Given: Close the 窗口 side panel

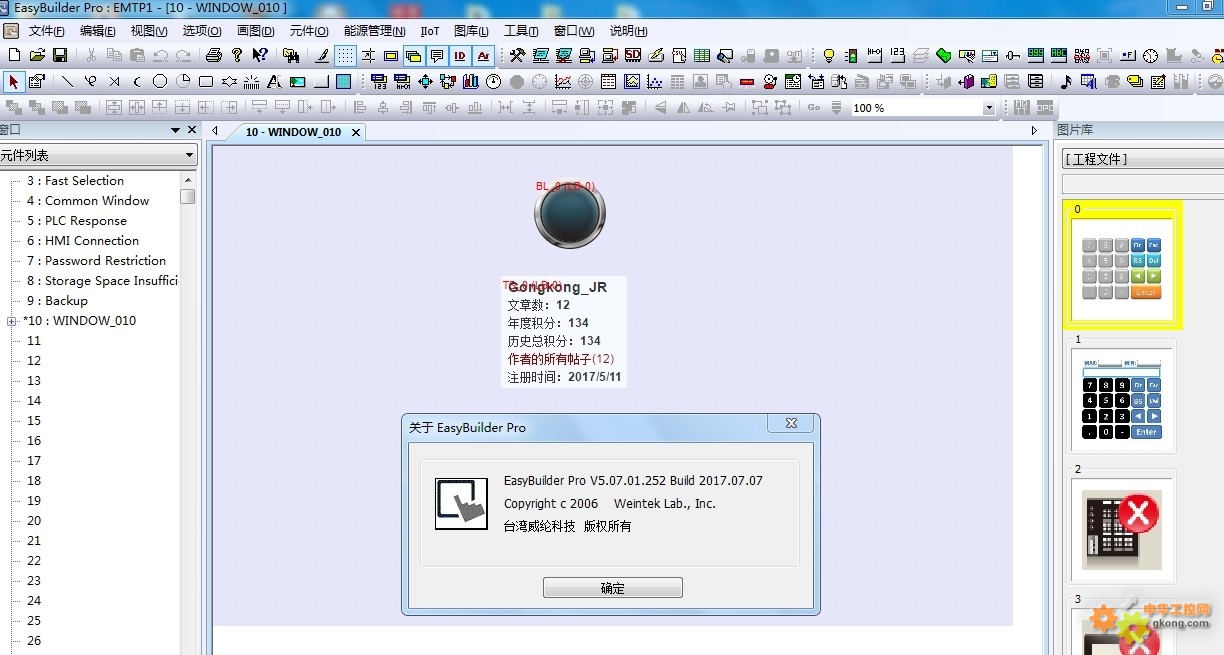Looking at the screenshot, I should tap(192, 130).
